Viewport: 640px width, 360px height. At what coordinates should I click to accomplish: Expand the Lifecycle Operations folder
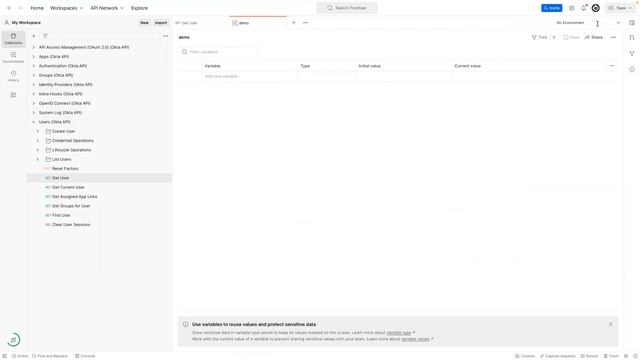point(38,150)
